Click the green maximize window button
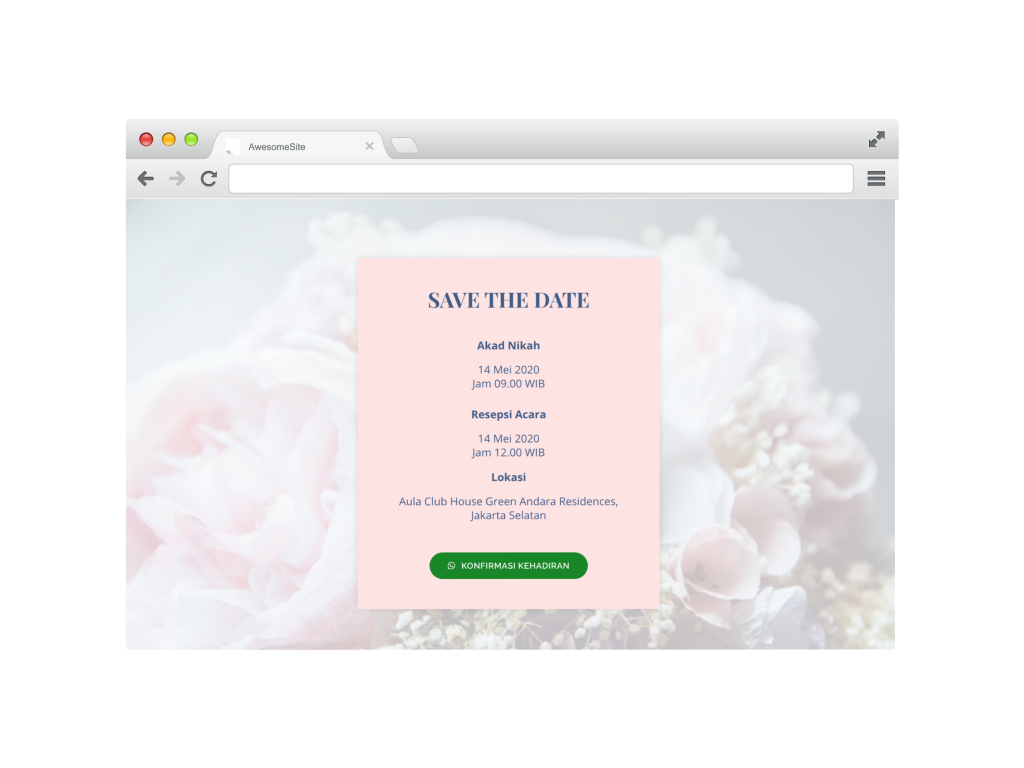1024x768 pixels. point(191,139)
